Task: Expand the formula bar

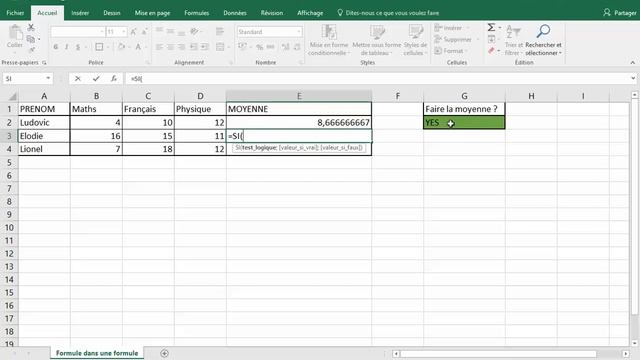Action: pos(633,78)
